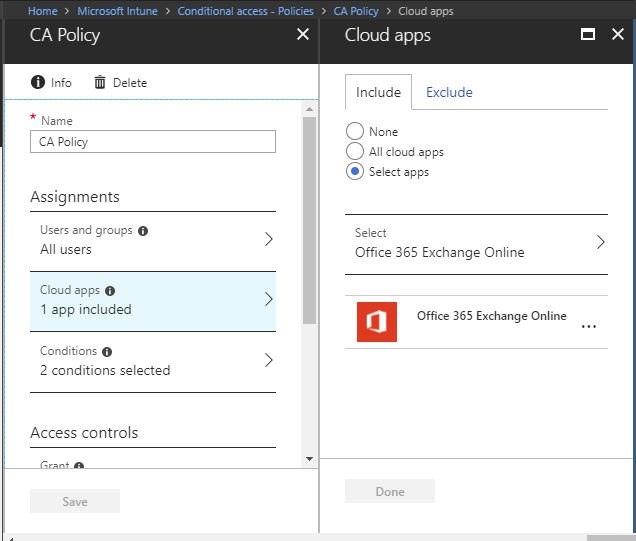Go to Home breadcrumb
This screenshot has width=636, height=541.
click(43, 11)
